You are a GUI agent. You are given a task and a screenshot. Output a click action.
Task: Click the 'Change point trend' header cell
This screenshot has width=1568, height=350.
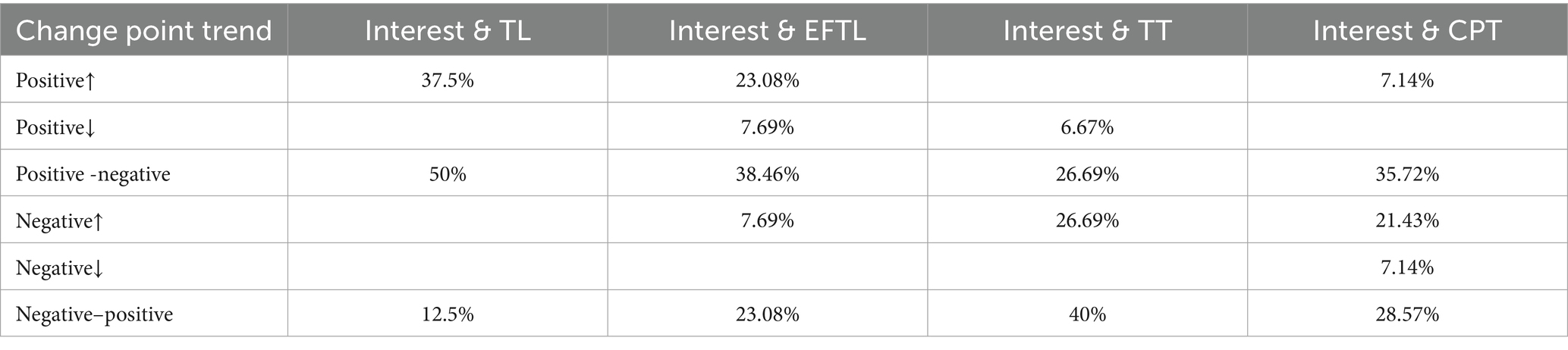[x=144, y=31]
